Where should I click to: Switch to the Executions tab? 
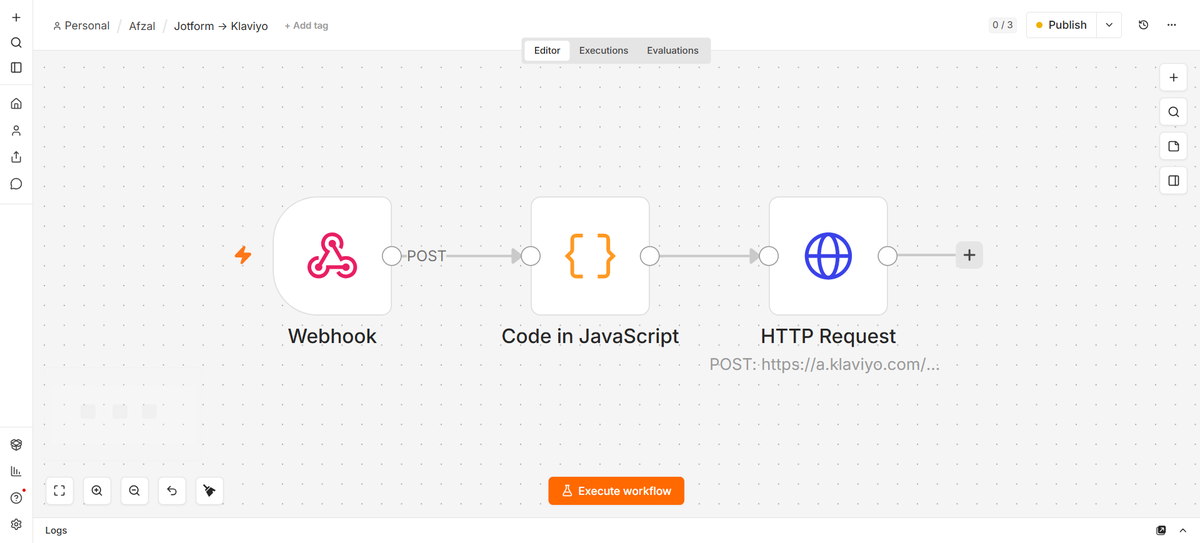point(604,51)
